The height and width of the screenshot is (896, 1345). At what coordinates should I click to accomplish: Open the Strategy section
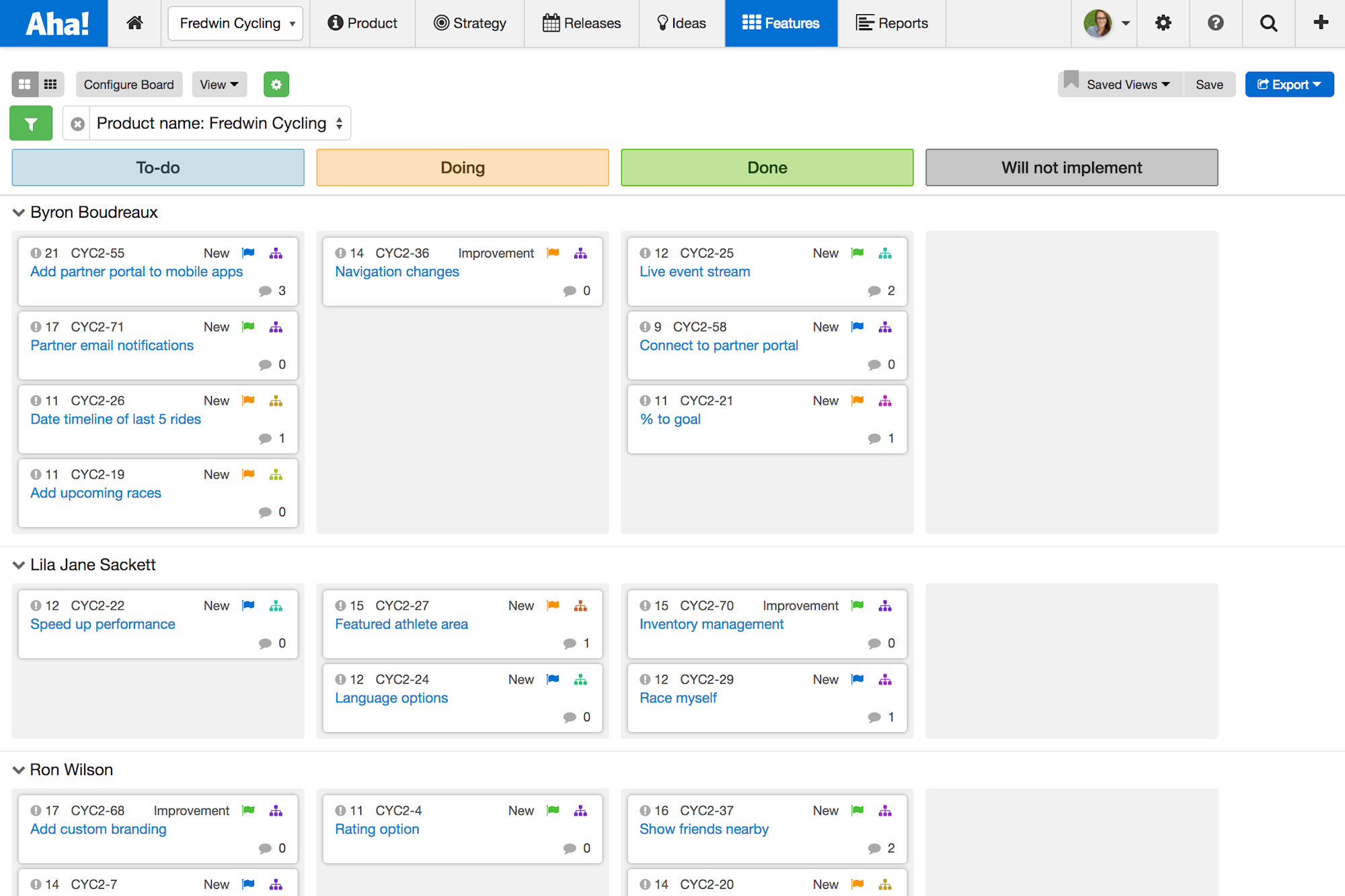coord(469,22)
